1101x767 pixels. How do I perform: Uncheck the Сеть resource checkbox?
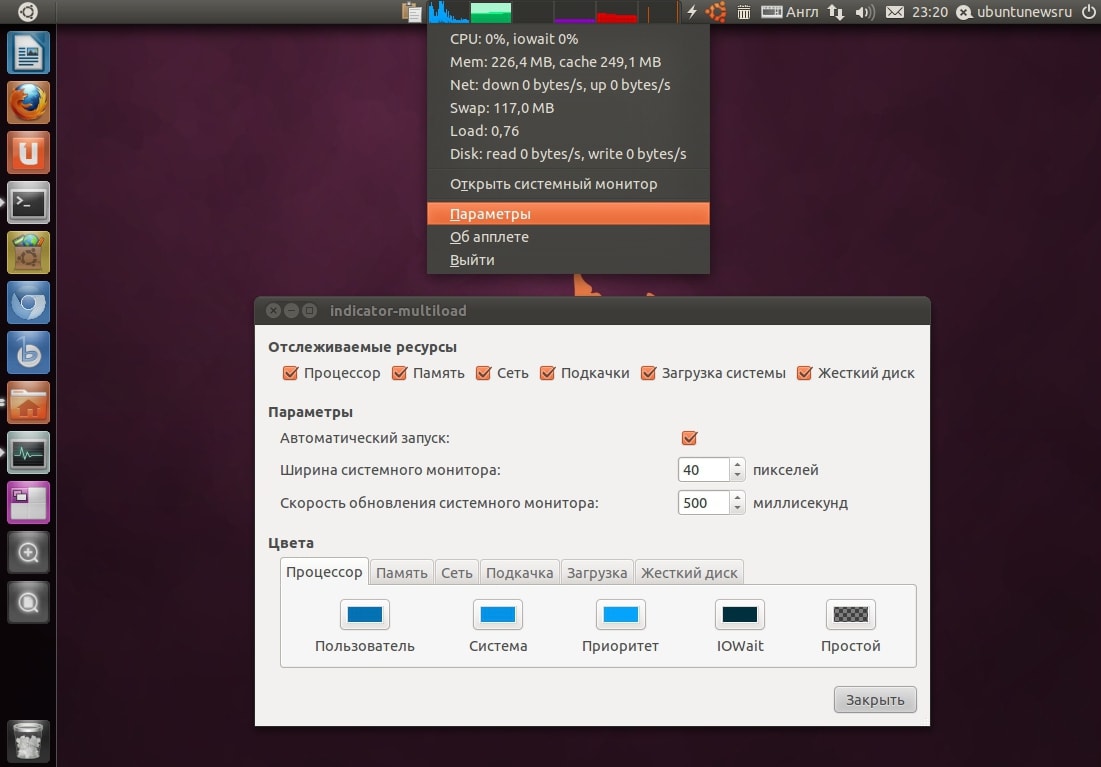(x=483, y=373)
